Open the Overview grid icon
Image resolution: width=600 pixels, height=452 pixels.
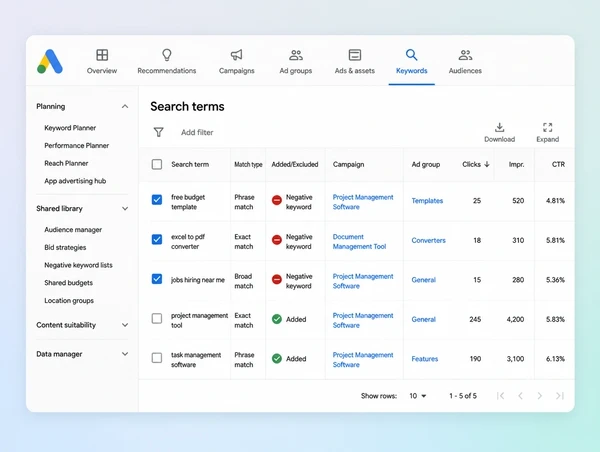(x=102, y=55)
